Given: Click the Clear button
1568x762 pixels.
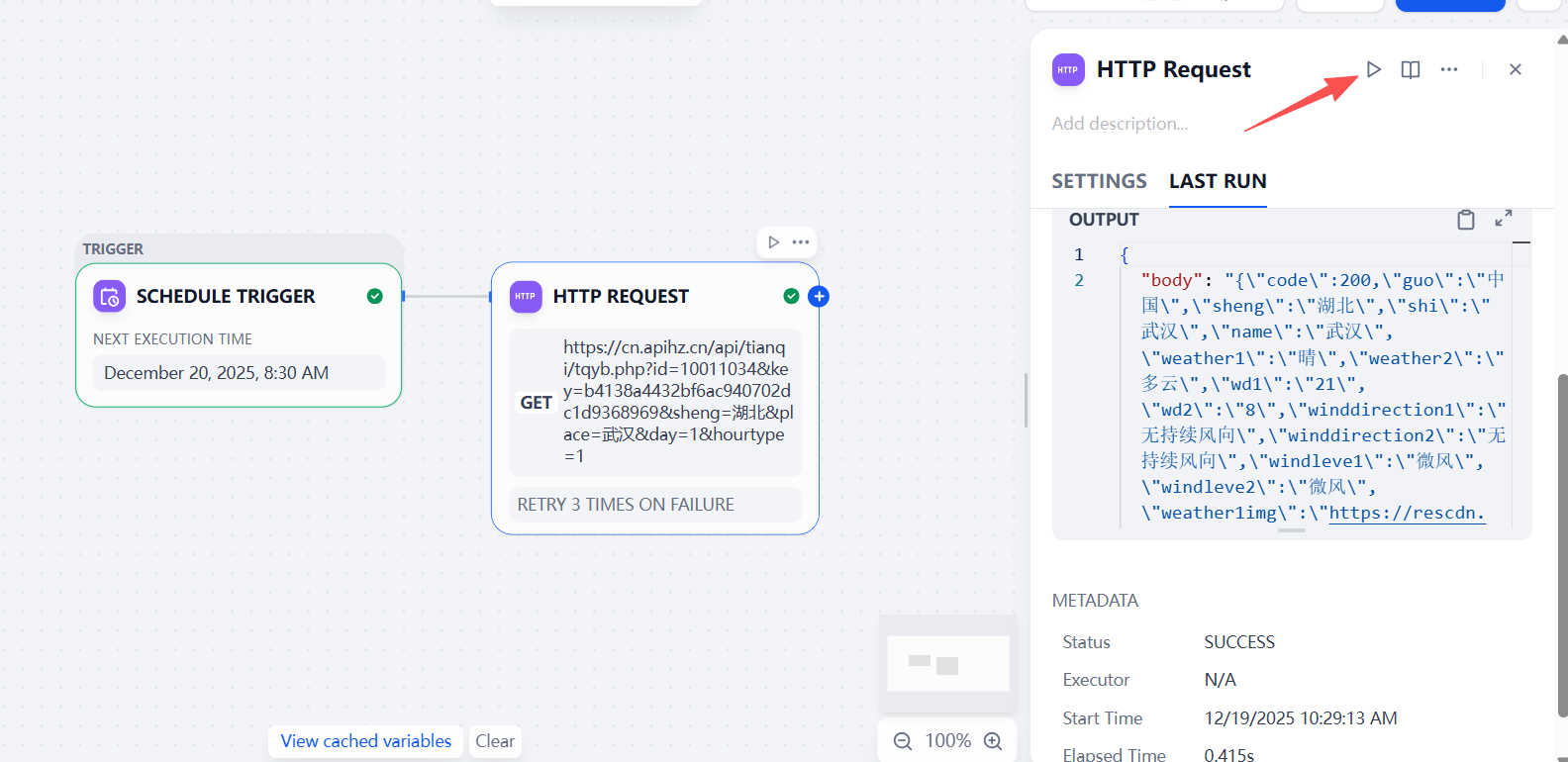Looking at the screenshot, I should click(495, 741).
